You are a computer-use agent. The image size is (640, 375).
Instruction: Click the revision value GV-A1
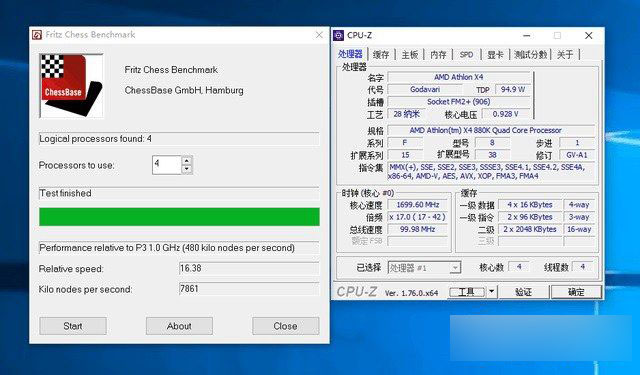click(x=577, y=155)
